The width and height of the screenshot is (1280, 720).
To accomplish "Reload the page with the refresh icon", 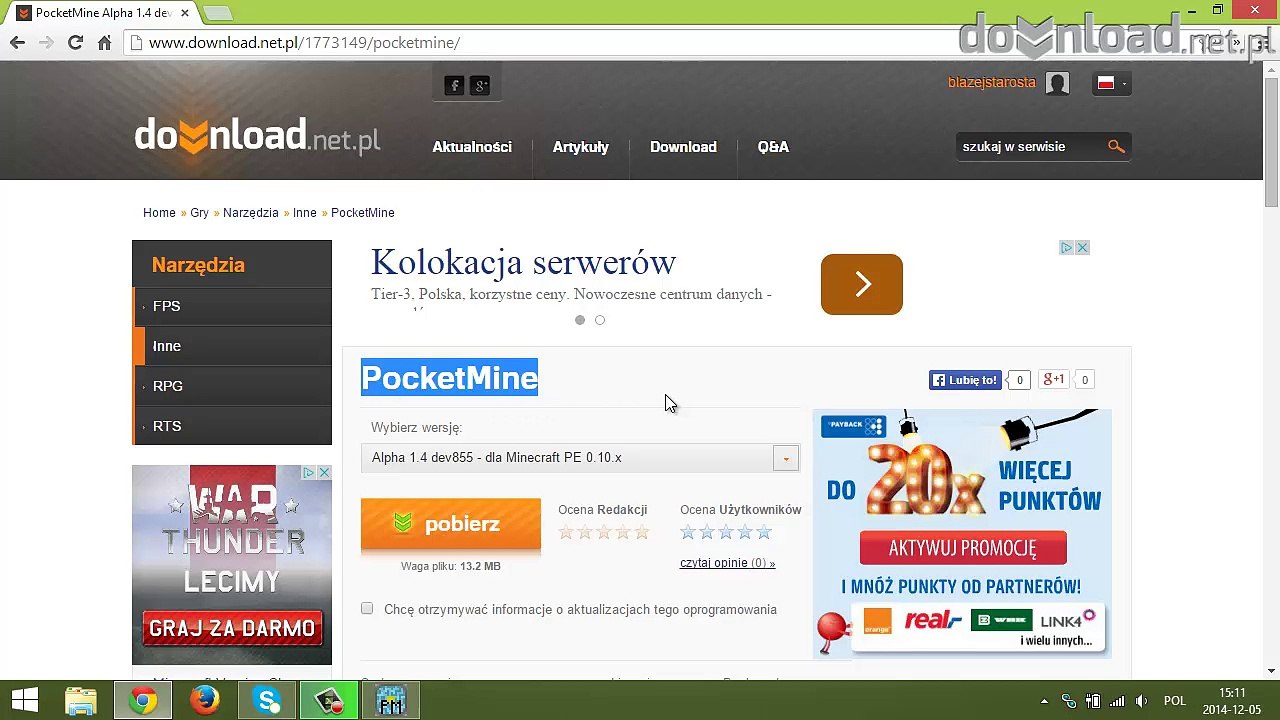I will pyautogui.click(x=75, y=43).
